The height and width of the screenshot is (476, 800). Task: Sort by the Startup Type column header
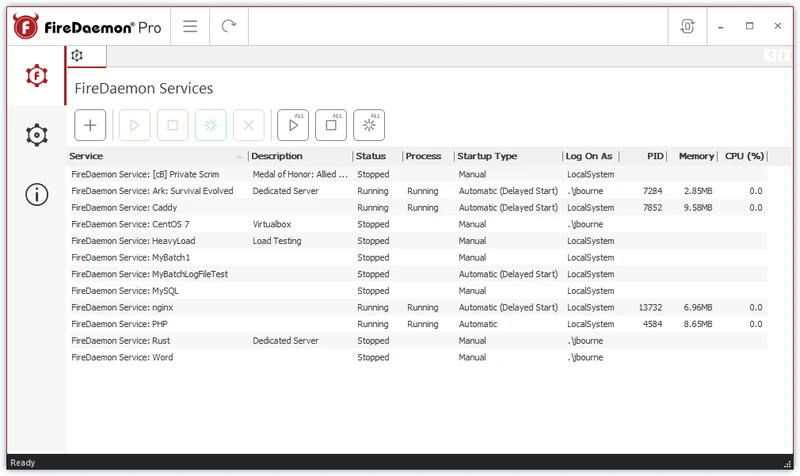click(509, 156)
